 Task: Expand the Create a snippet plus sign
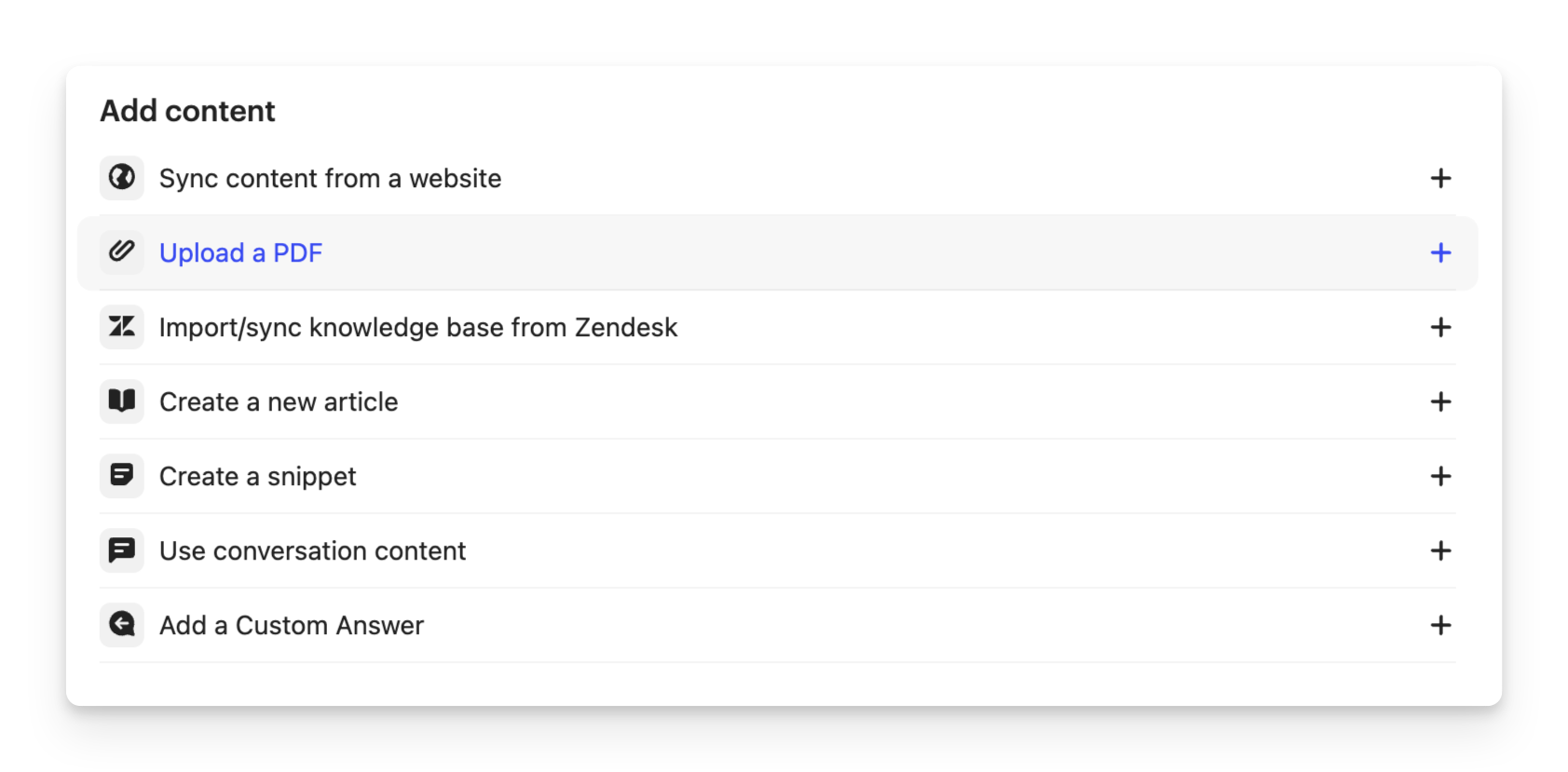coord(1440,476)
